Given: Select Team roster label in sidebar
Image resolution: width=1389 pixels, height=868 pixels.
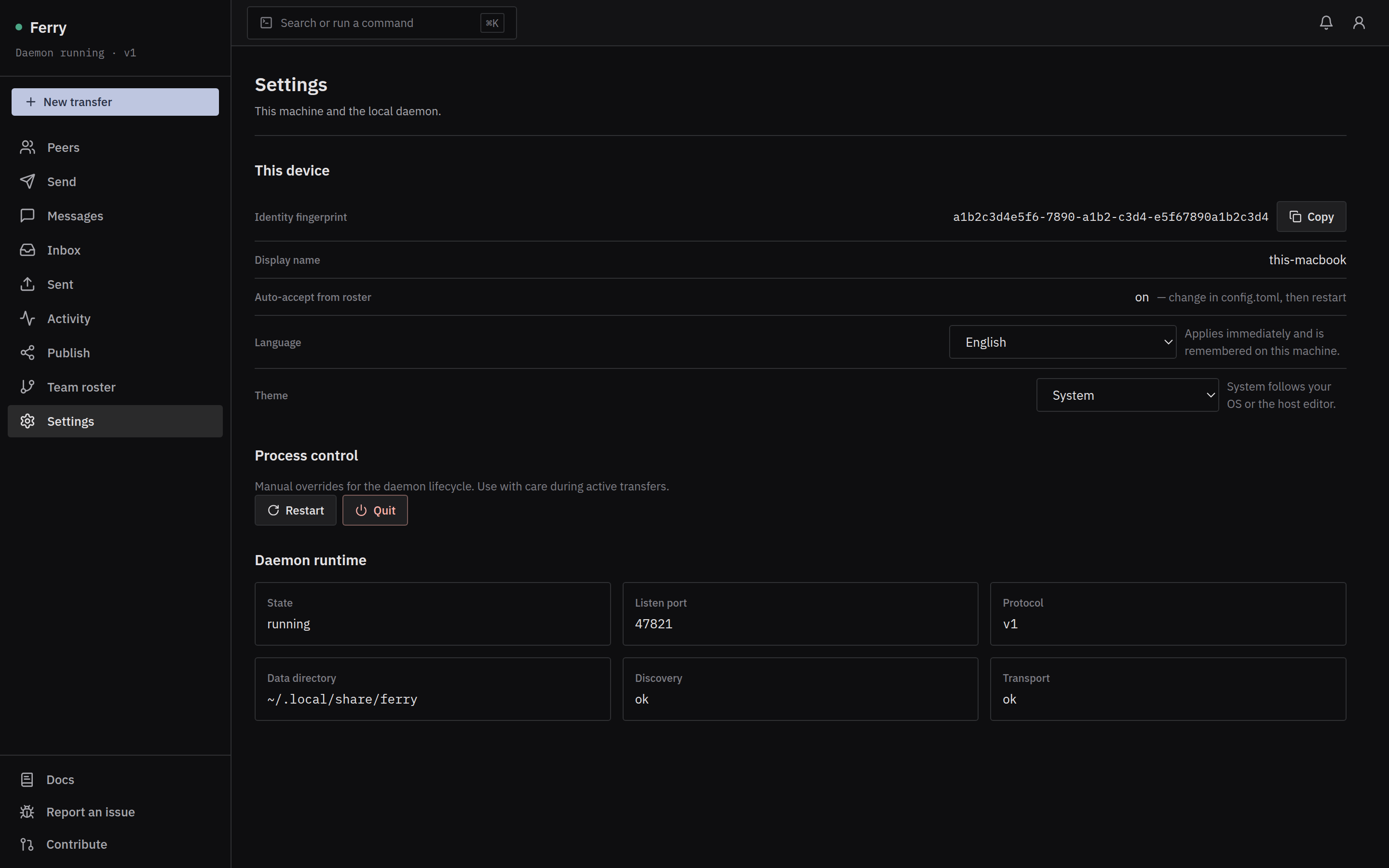Looking at the screenshot, I should pos(82,387).
